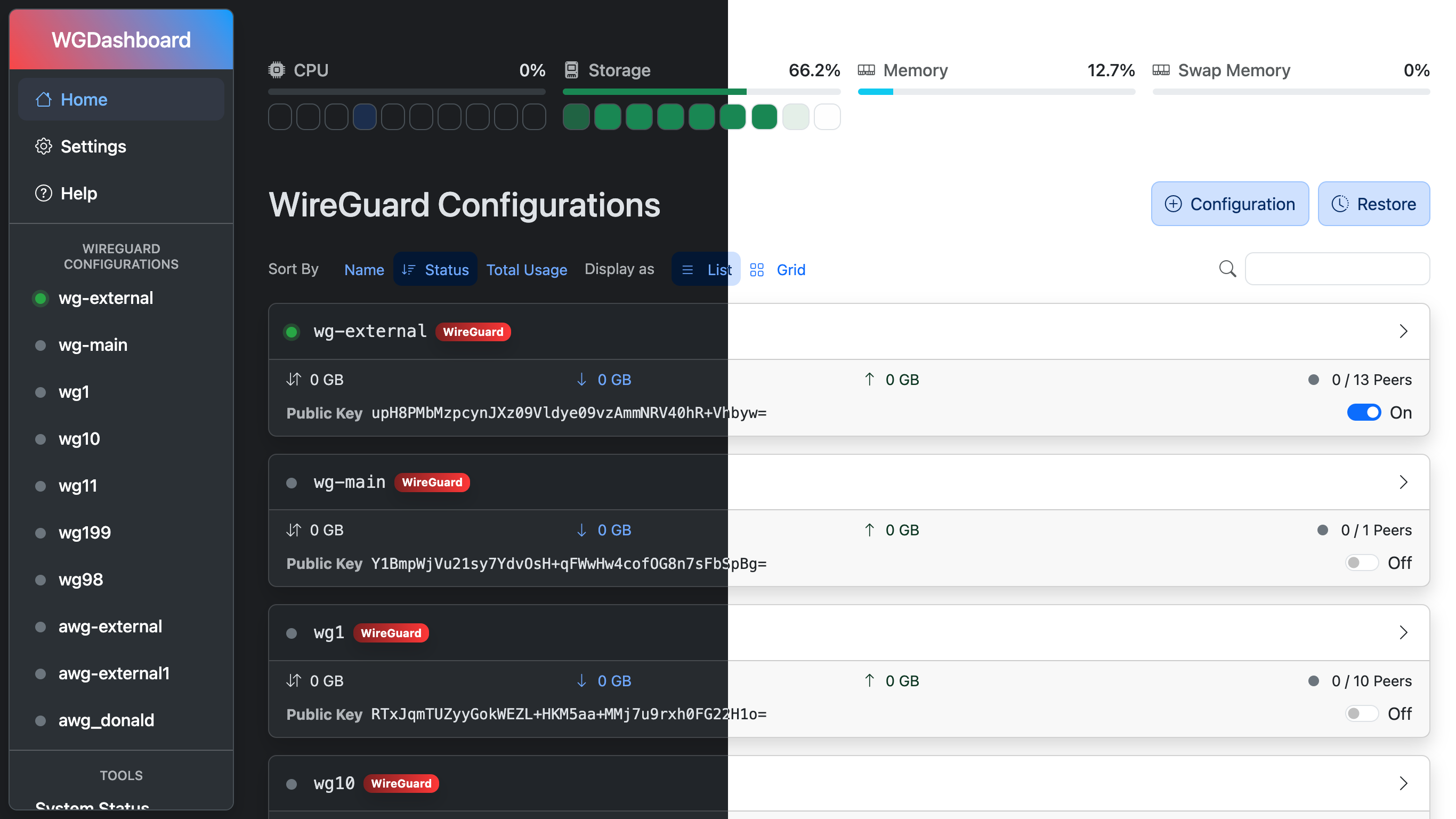This screenshot has height=819, width=1456.
Task: Switch display to Grid view
Action: [778, 270]
